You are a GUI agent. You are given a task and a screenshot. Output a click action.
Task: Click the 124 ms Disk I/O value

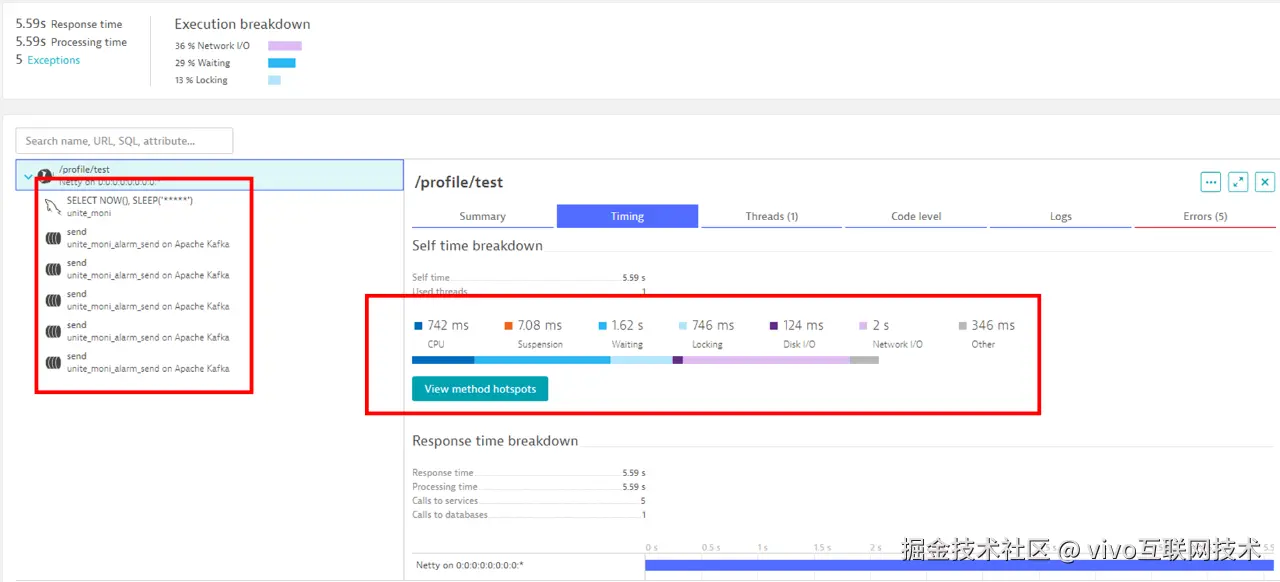(804, 326)
